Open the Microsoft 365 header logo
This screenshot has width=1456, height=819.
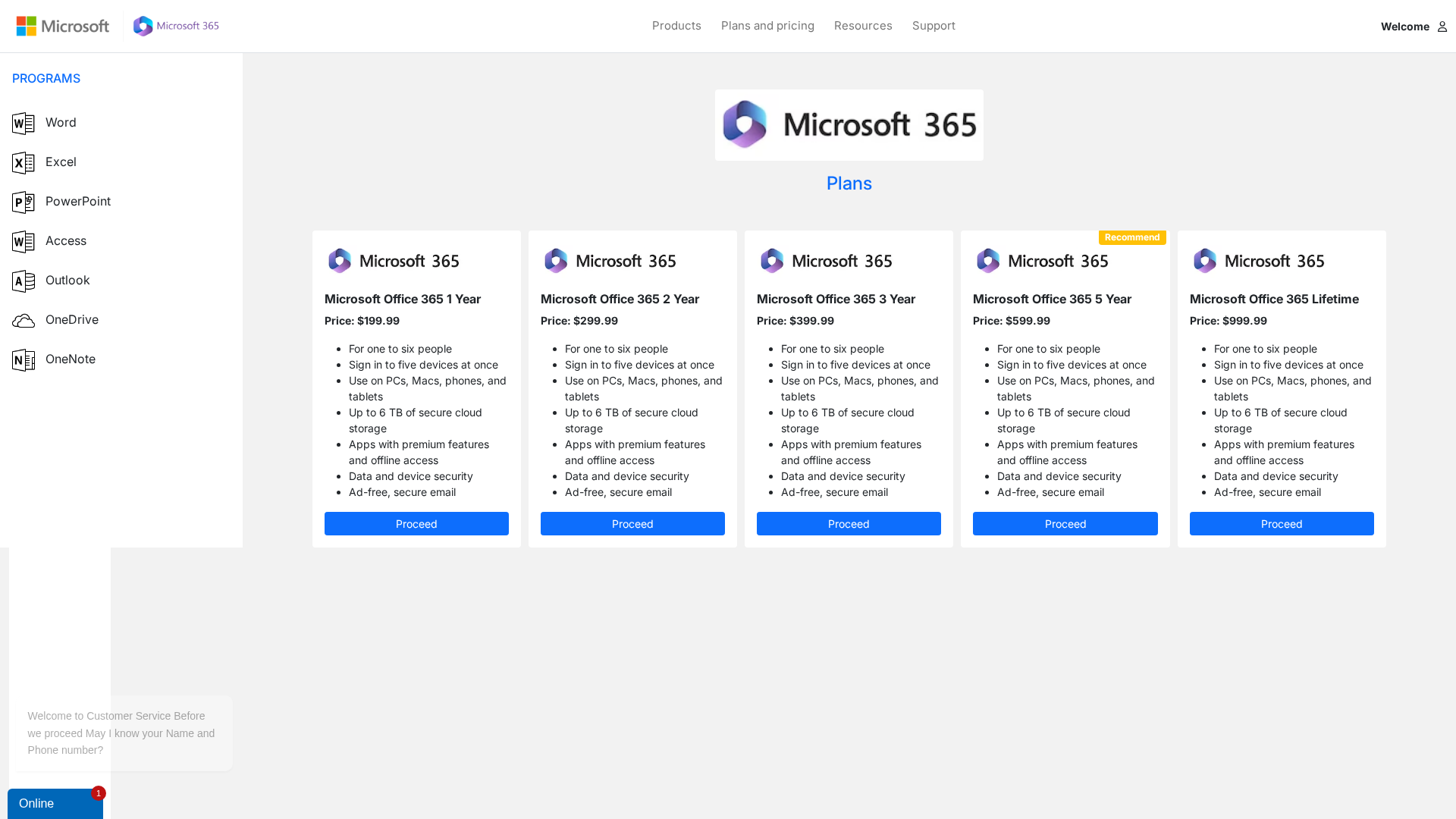pos(176,26)
